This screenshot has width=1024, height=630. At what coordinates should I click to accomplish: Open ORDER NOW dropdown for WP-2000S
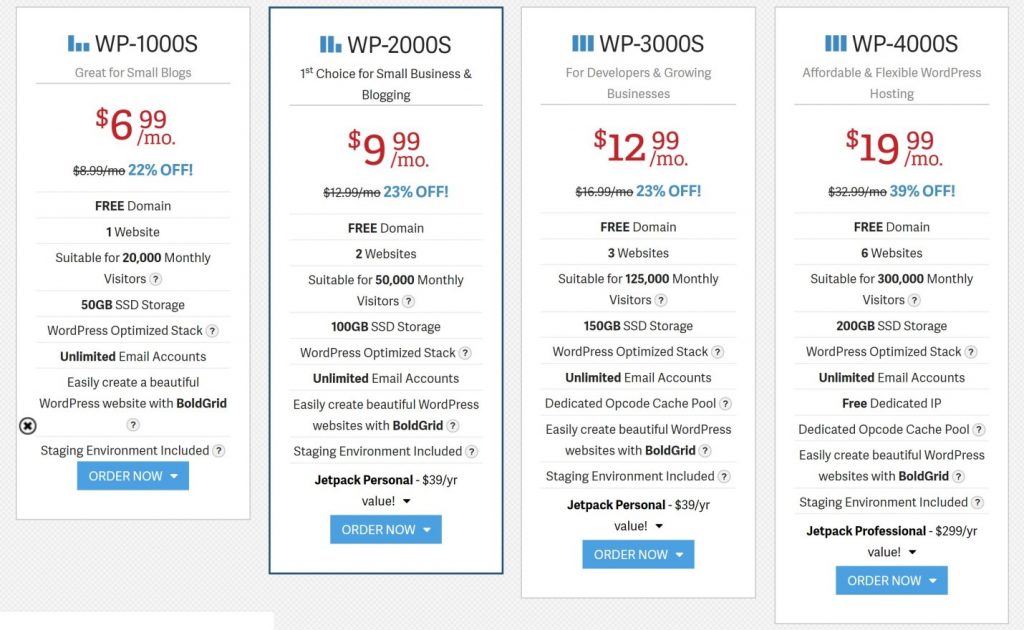[386, 529]
